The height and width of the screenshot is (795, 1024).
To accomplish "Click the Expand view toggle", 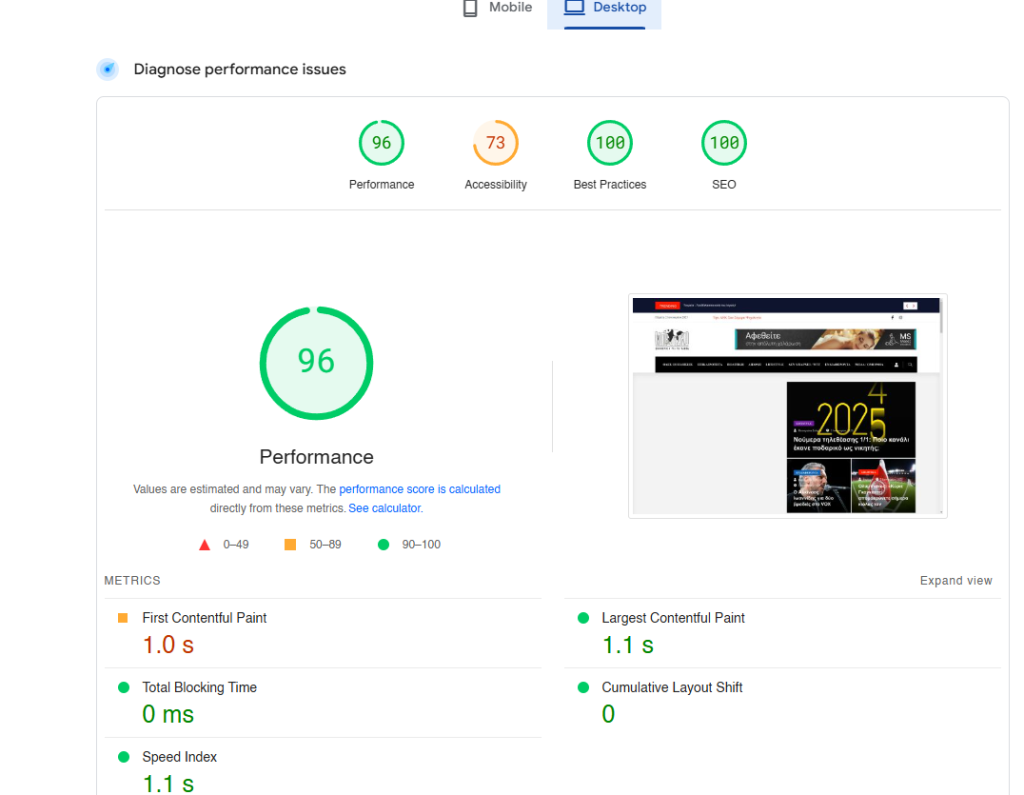I will pyautogui.click(x=956, y=581).
